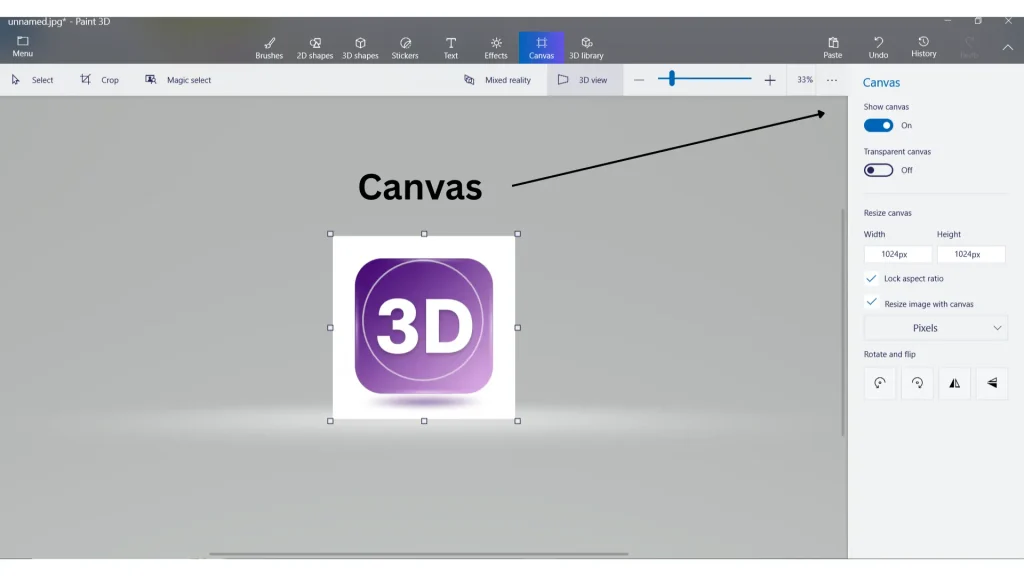Open the zoom options ellipsis menu
1024x576 pixels.
coord(831,79)
